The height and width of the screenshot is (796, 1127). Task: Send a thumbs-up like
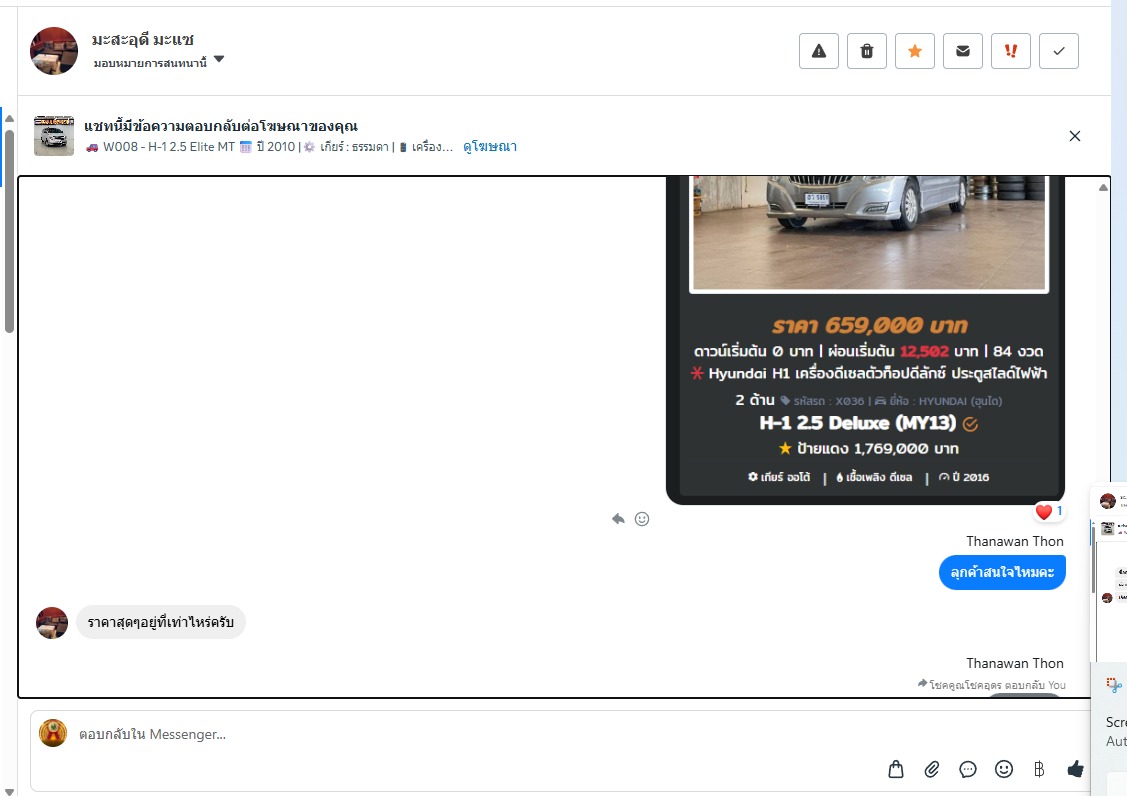[x=1075, y=769]
